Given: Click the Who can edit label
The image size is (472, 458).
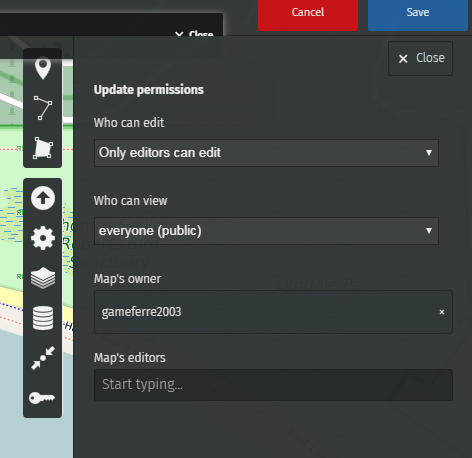Looking at the screenshot, I should tap(129, 123).
